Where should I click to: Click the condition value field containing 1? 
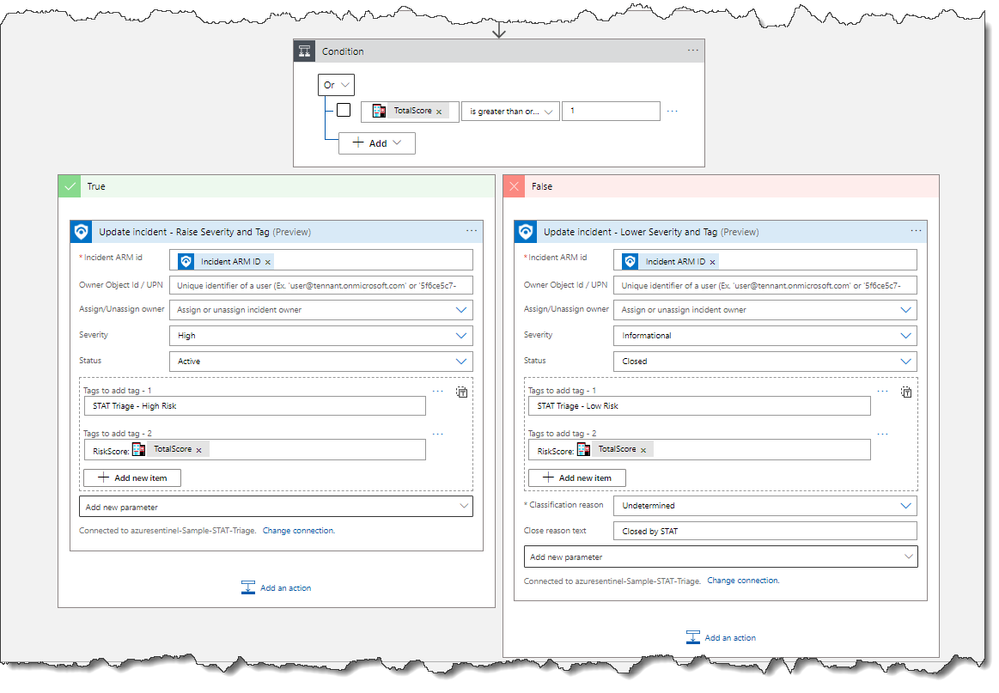tap(611, 111)
